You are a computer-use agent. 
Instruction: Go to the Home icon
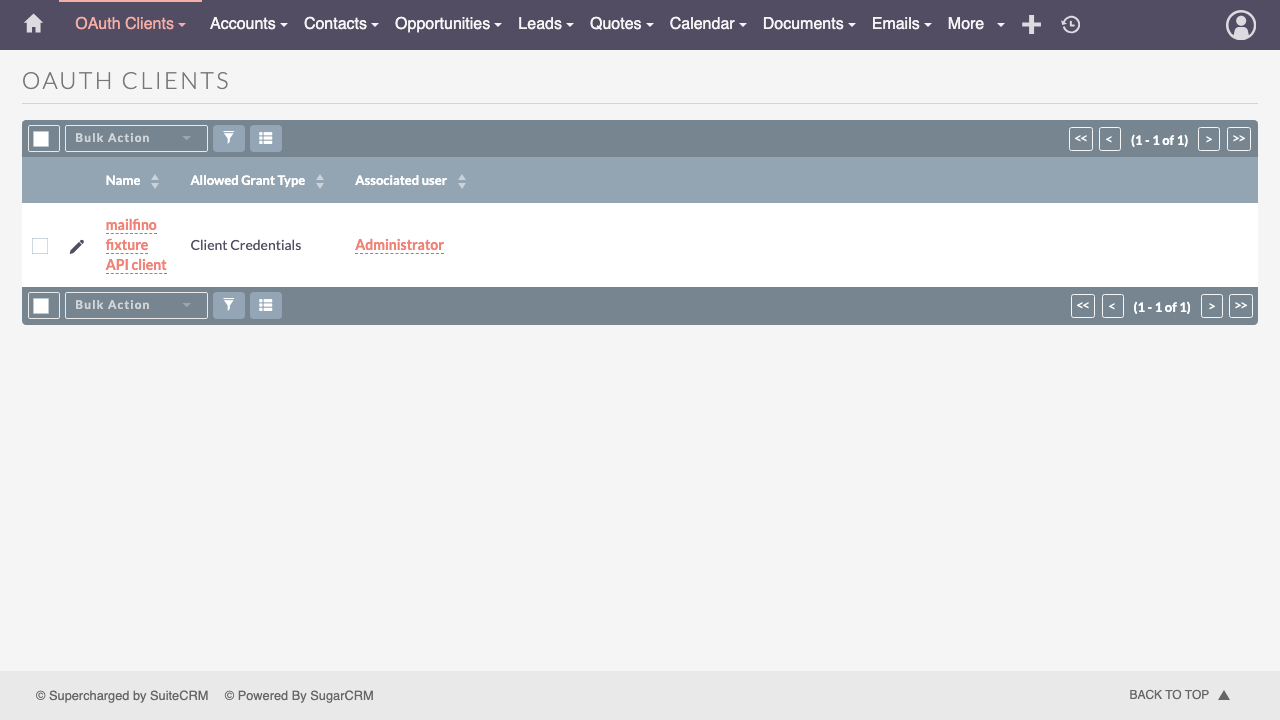point(33,24)
